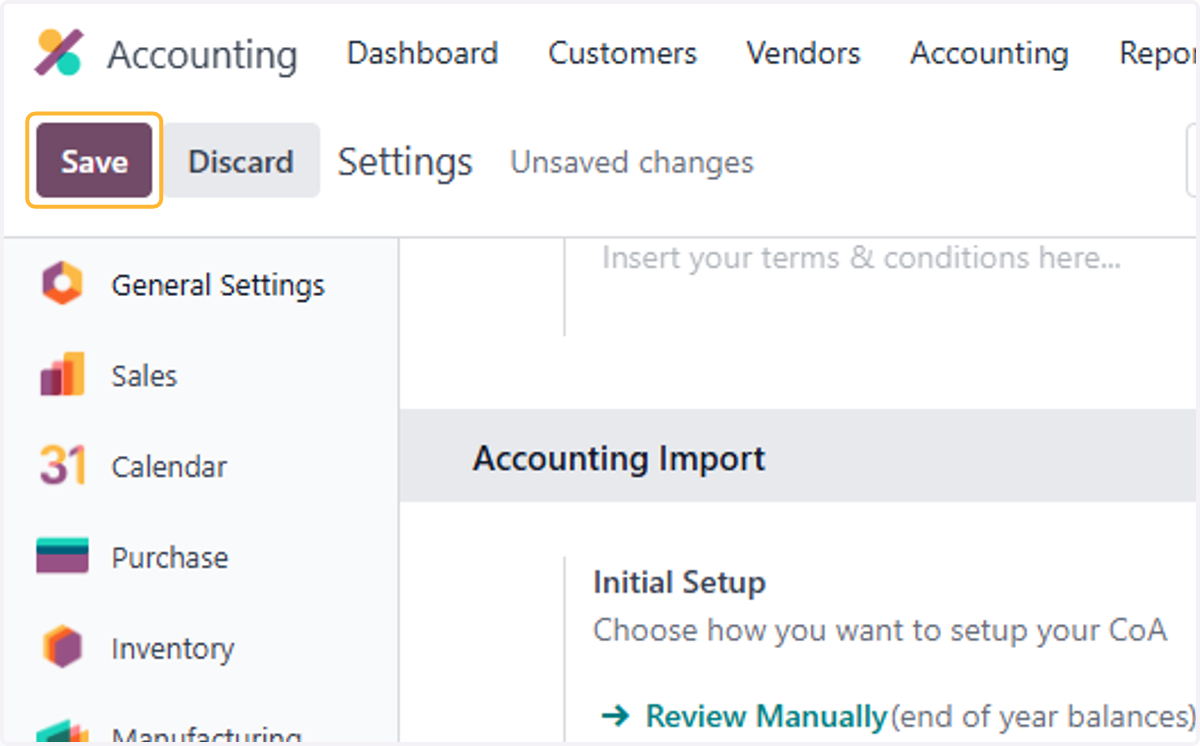Click the Initial Setup label

[x=679, y=582]
